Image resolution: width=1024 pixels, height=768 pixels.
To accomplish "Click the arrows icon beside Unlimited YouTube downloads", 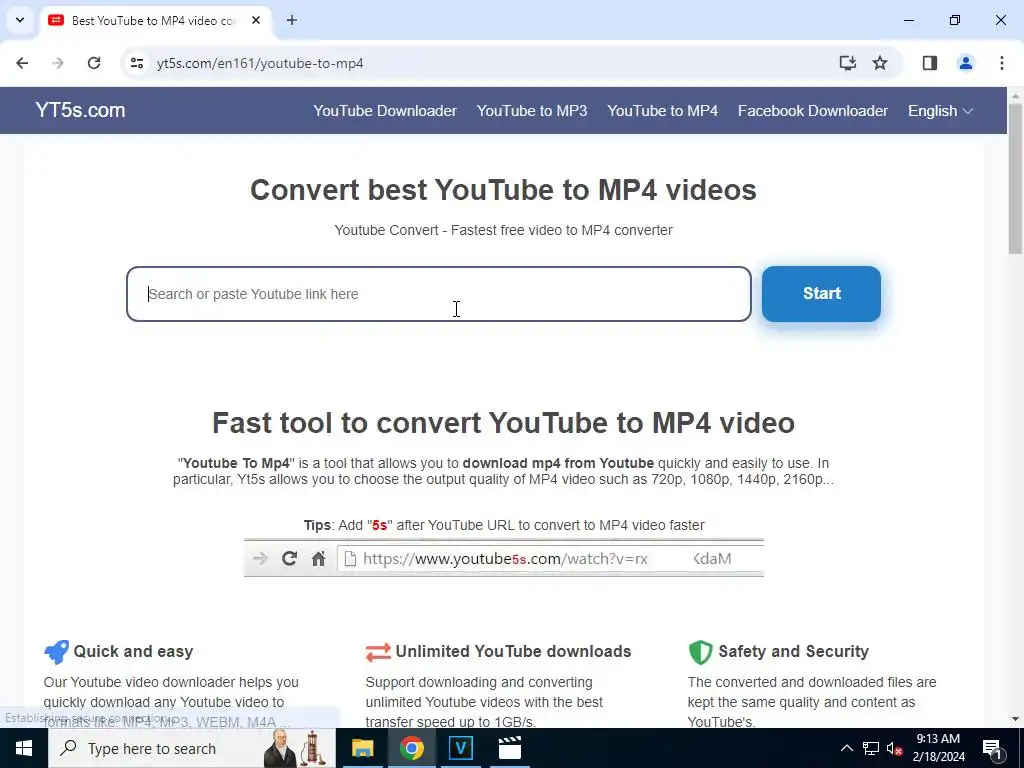I will point(378,652).
